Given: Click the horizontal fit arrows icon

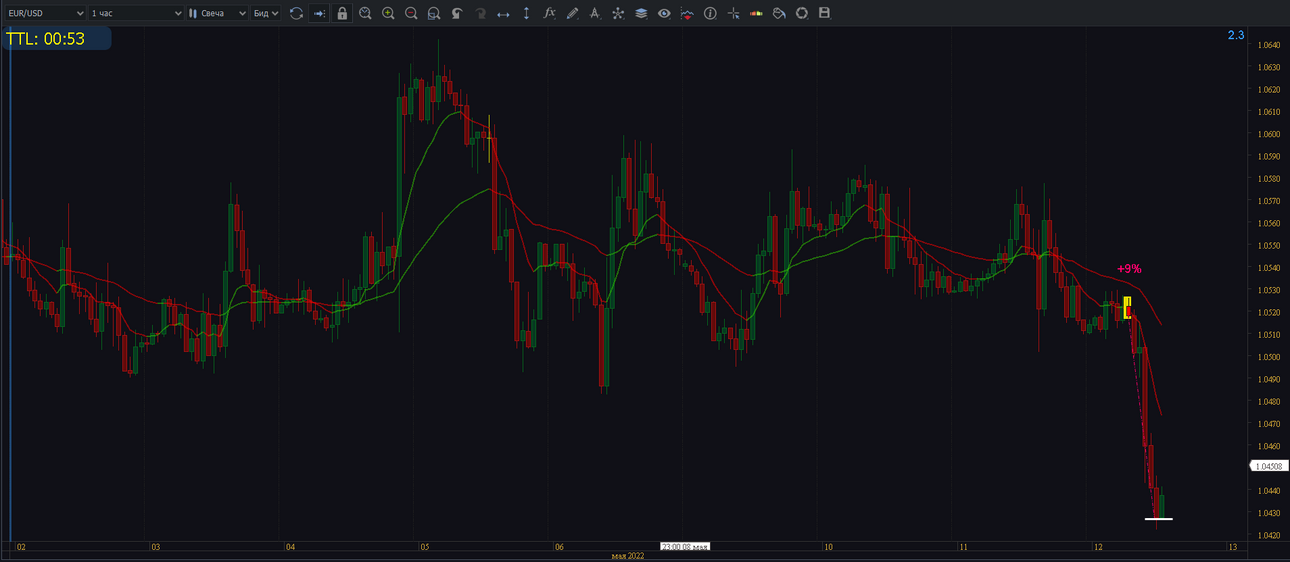Looking at the screenshot, I should pos(503,13).
